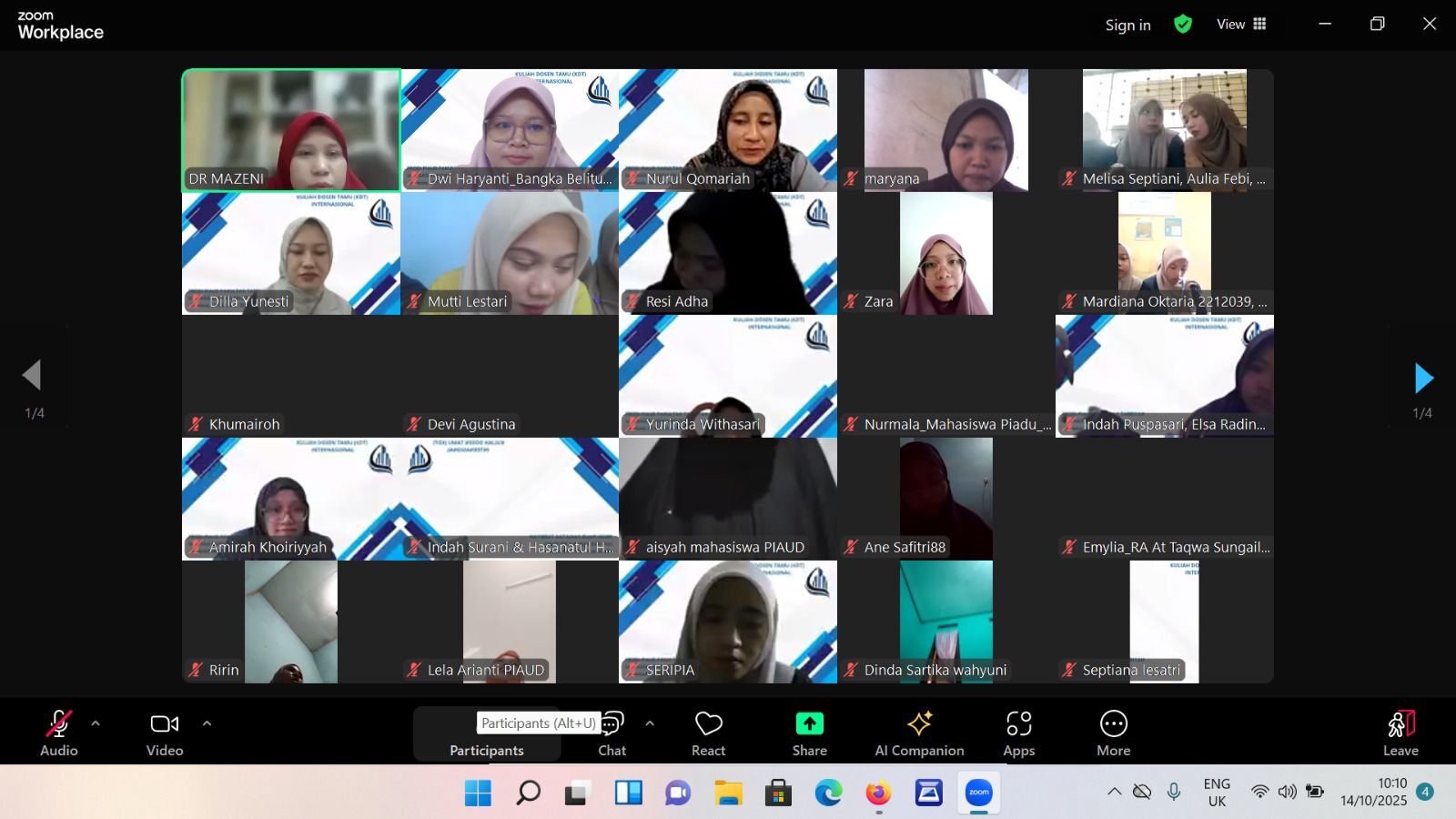1456x819 pixels.
Task: Open Task View on taskbar
Action: (x=578, y=793)
